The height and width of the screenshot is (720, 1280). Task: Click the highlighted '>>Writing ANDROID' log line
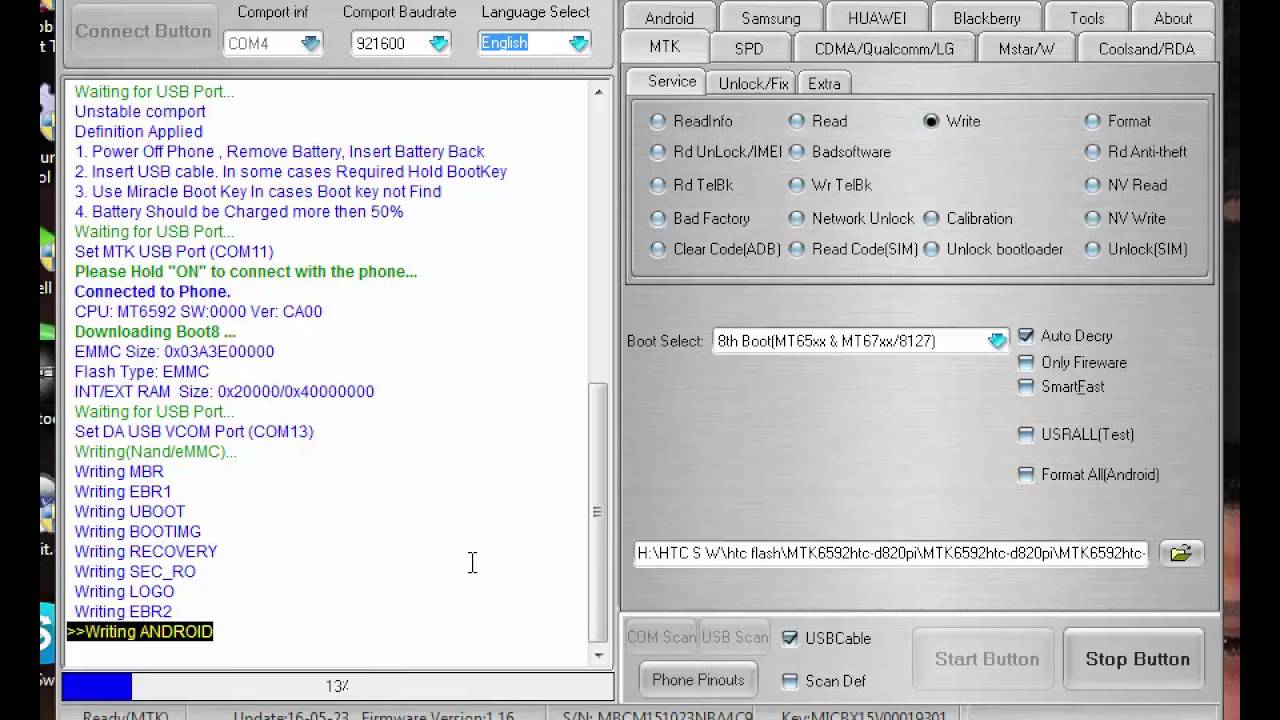click(x=140, y=631)
